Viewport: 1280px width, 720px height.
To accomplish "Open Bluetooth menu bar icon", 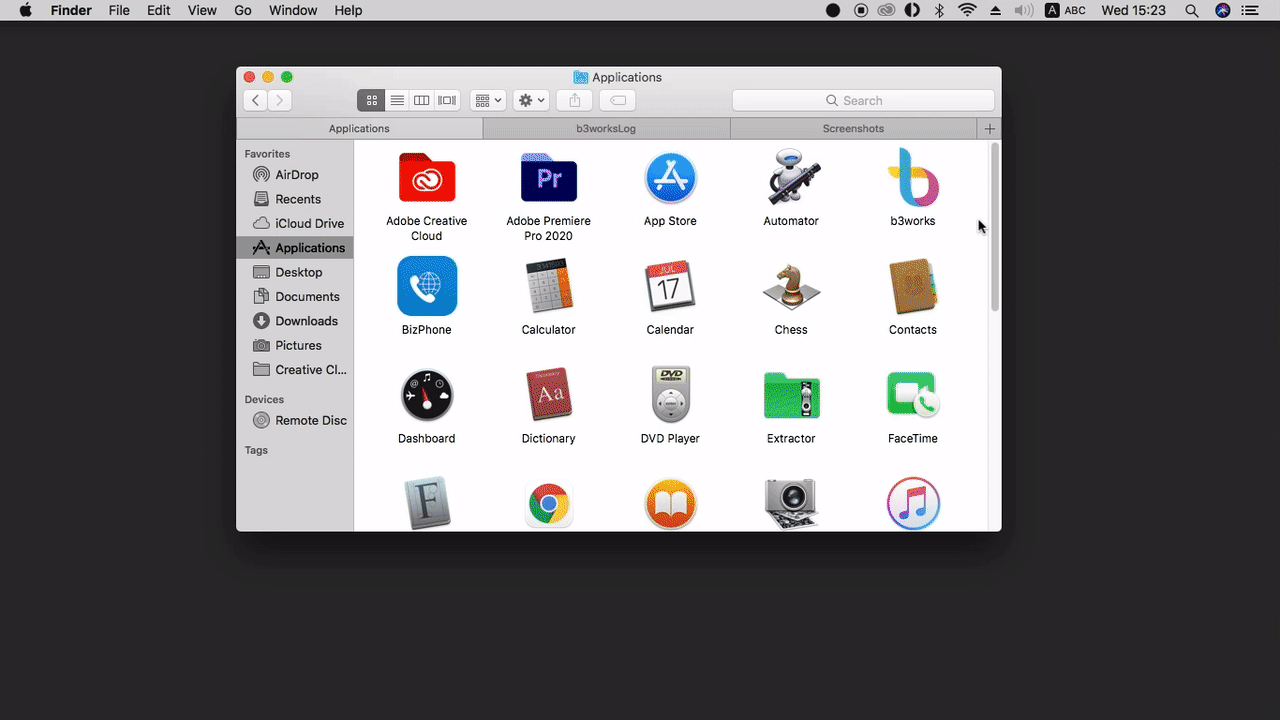I will (939, 10).
